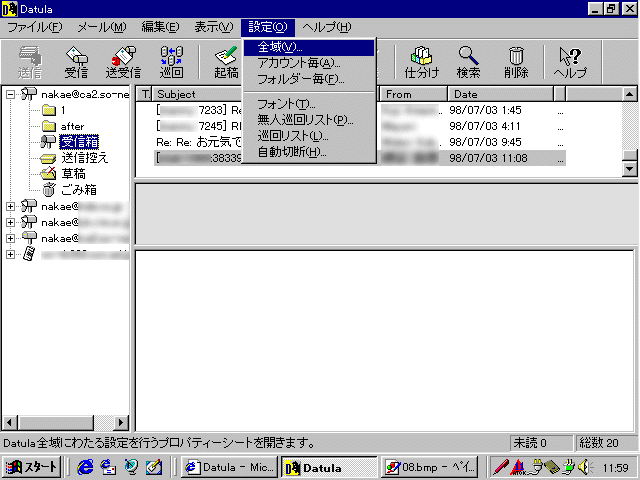Expand the last blurred account node
Viewport: 640px width, 480px height.
(x=11, y=254)
